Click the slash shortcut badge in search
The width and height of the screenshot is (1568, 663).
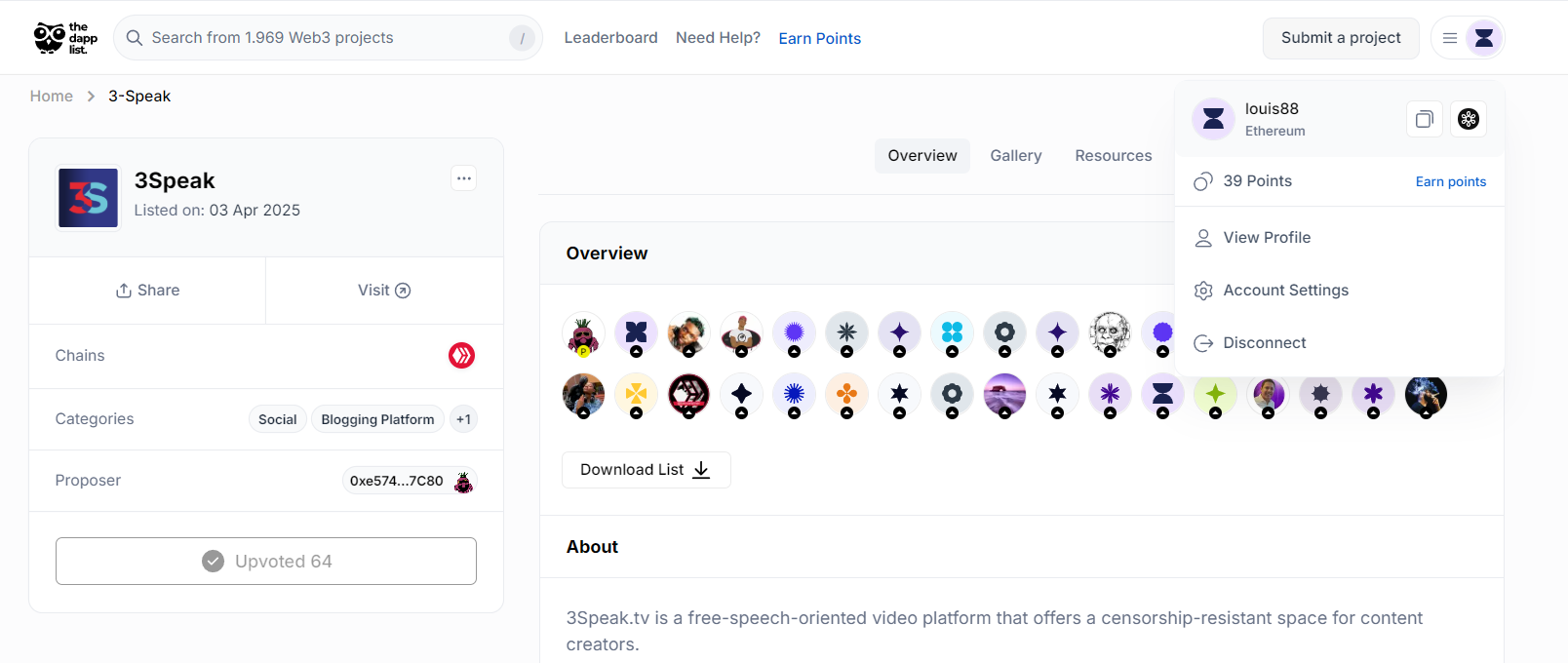[x=522, y=38]
